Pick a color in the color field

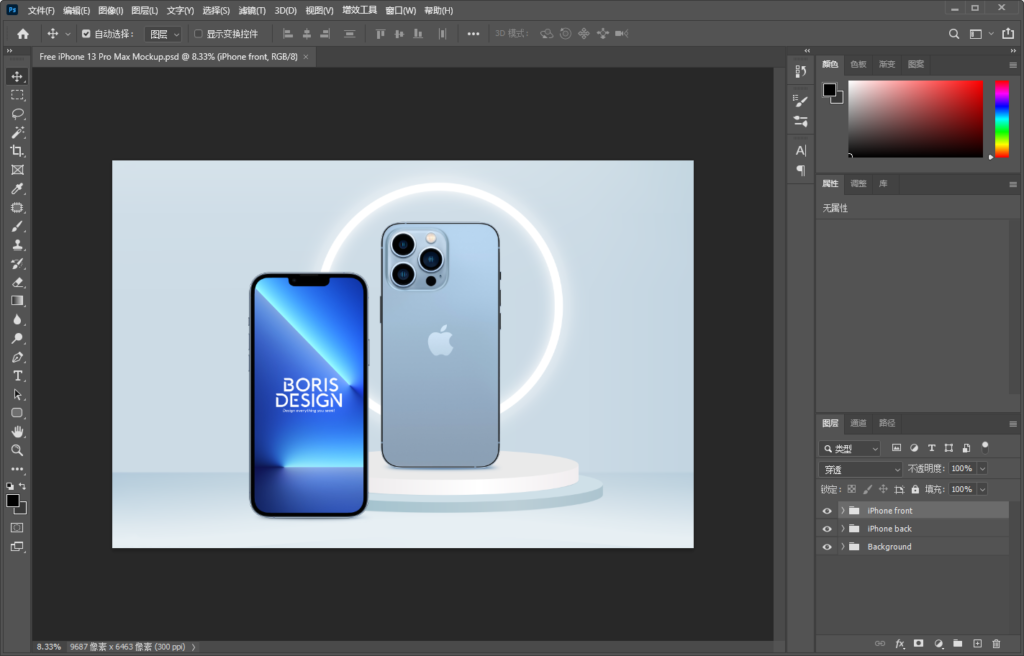(916, 118)
